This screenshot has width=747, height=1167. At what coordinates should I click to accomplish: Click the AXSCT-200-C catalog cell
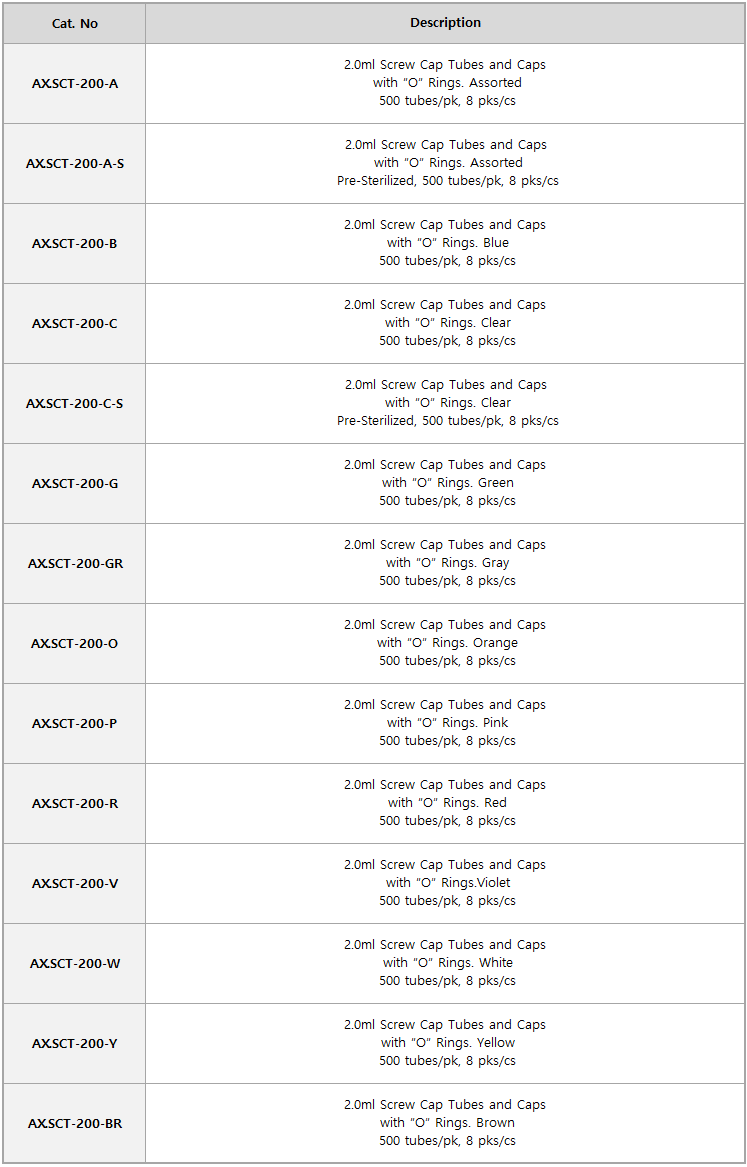[x=74, y=324]
